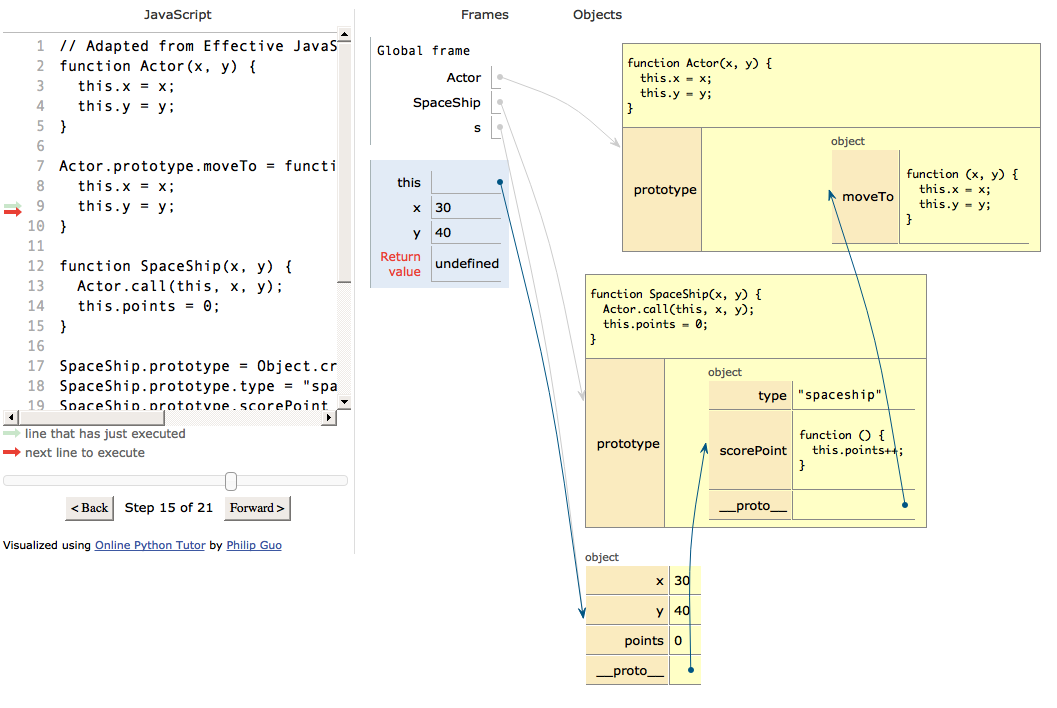Click the Forward step button

point(257,508)
